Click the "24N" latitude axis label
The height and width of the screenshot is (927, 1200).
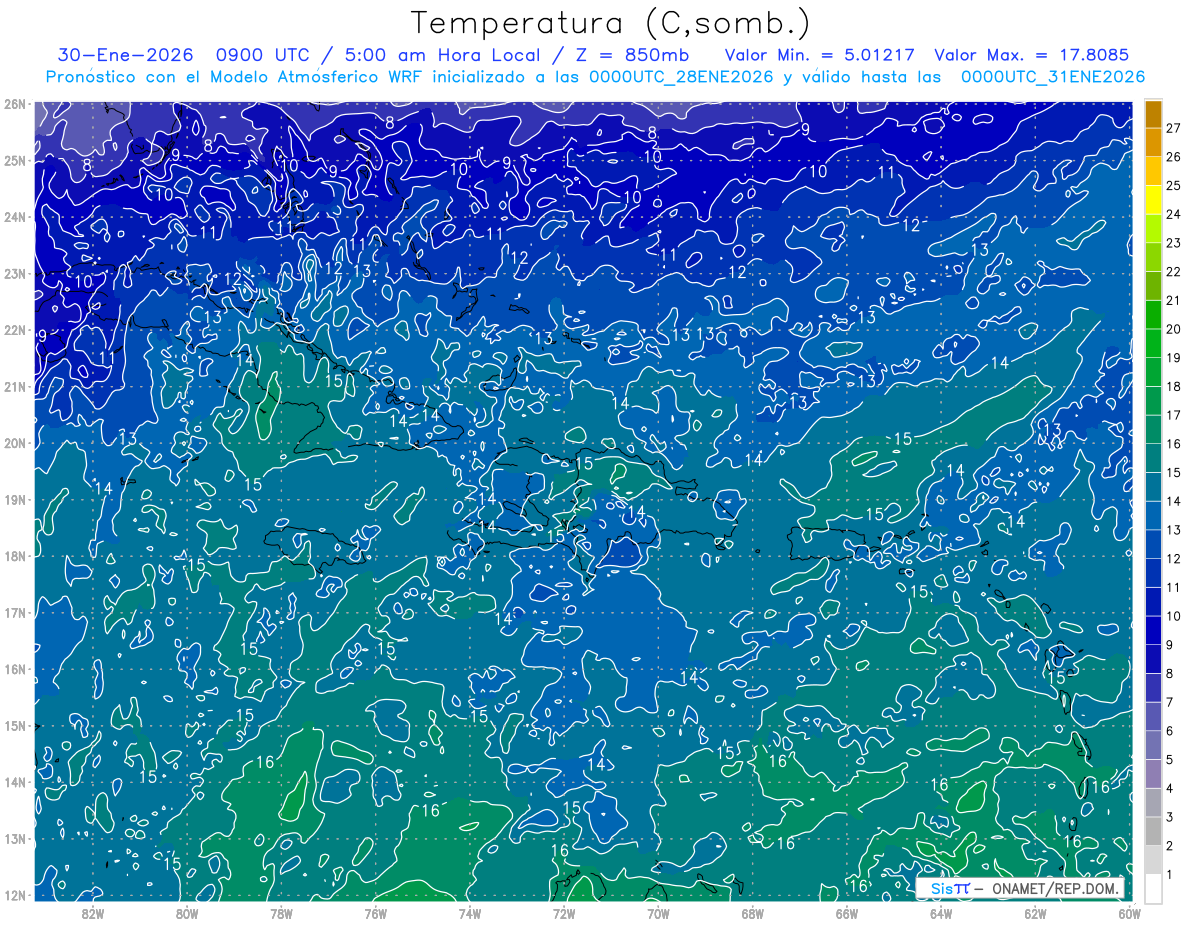(x=15, y=217)
